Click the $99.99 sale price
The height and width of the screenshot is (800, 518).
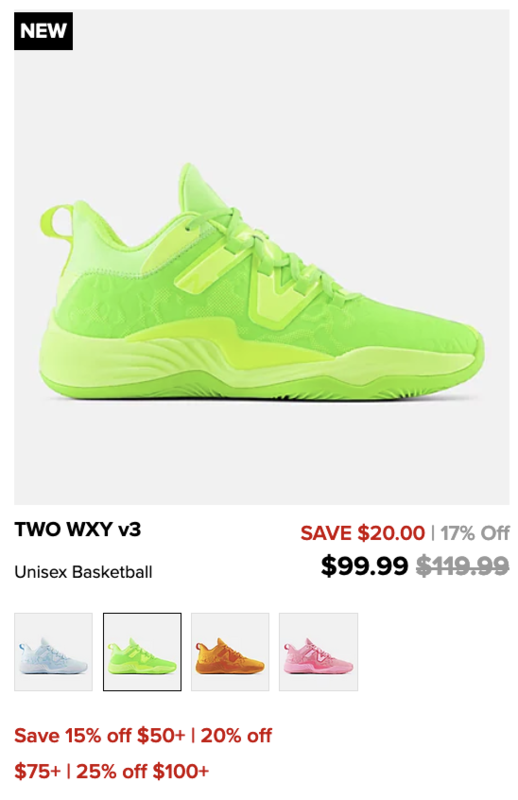(364, 565)
